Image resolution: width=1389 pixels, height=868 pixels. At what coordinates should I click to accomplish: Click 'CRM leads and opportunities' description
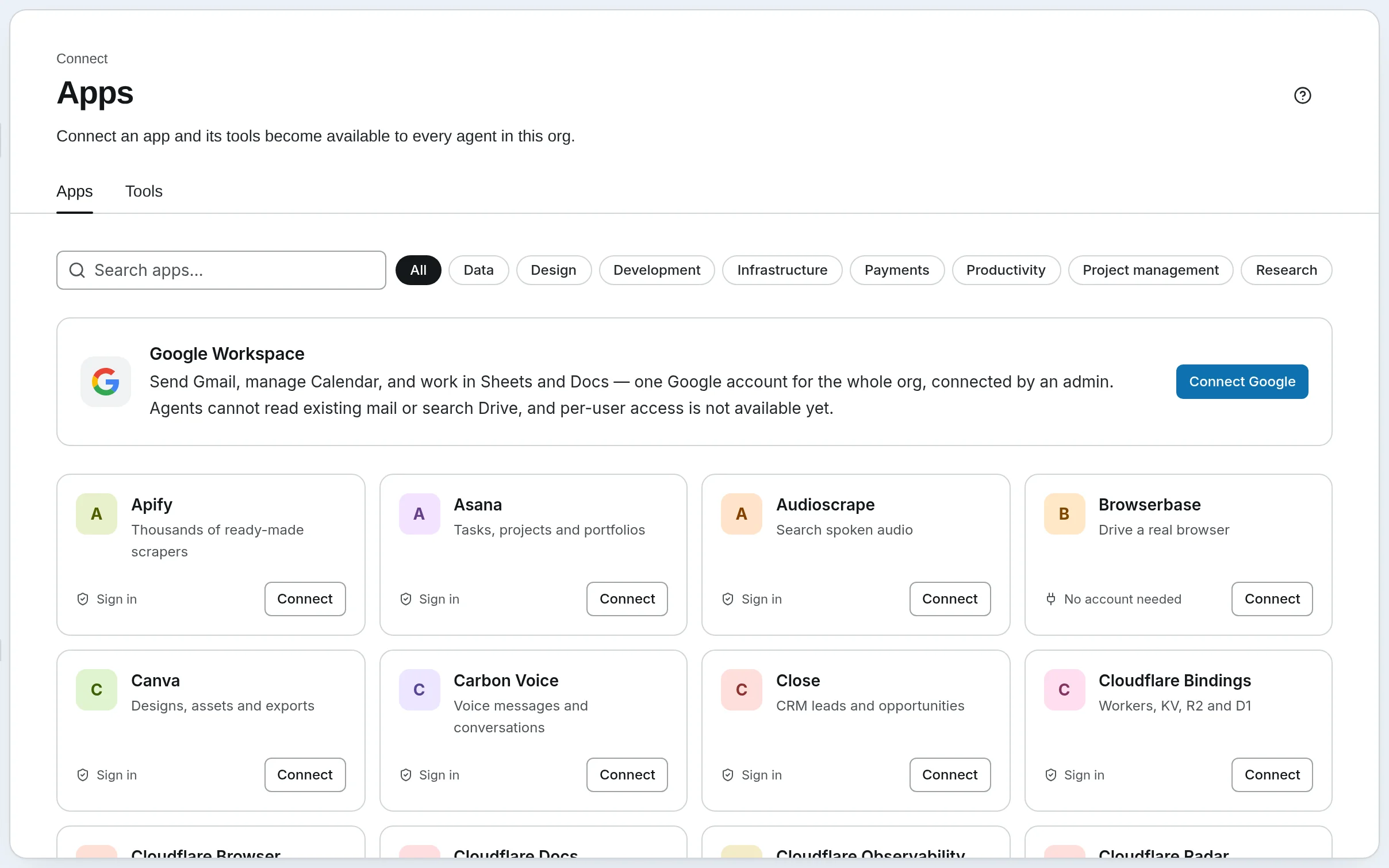click(x=870, y=706)
